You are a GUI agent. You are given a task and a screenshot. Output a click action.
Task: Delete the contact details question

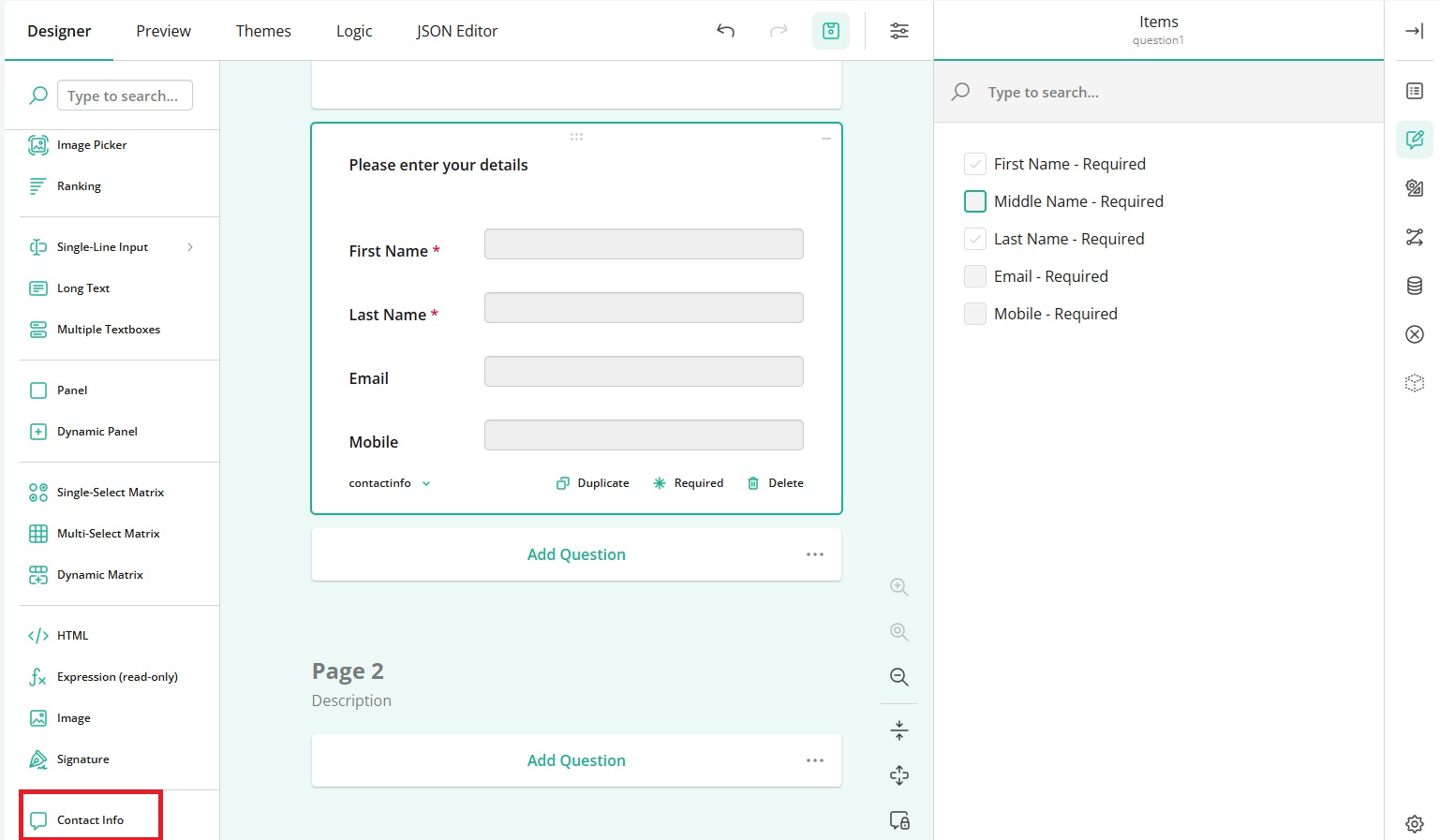776,483
